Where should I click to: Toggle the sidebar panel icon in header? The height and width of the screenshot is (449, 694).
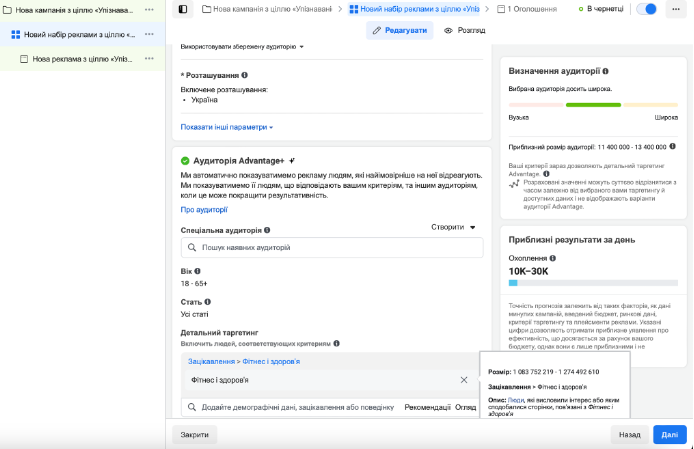(x=182, y=9)
